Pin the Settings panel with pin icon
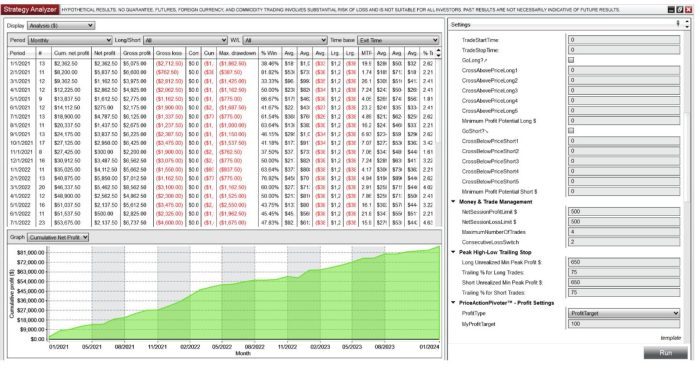The width and height of the screenshot is (700, 369). point(678,23)
